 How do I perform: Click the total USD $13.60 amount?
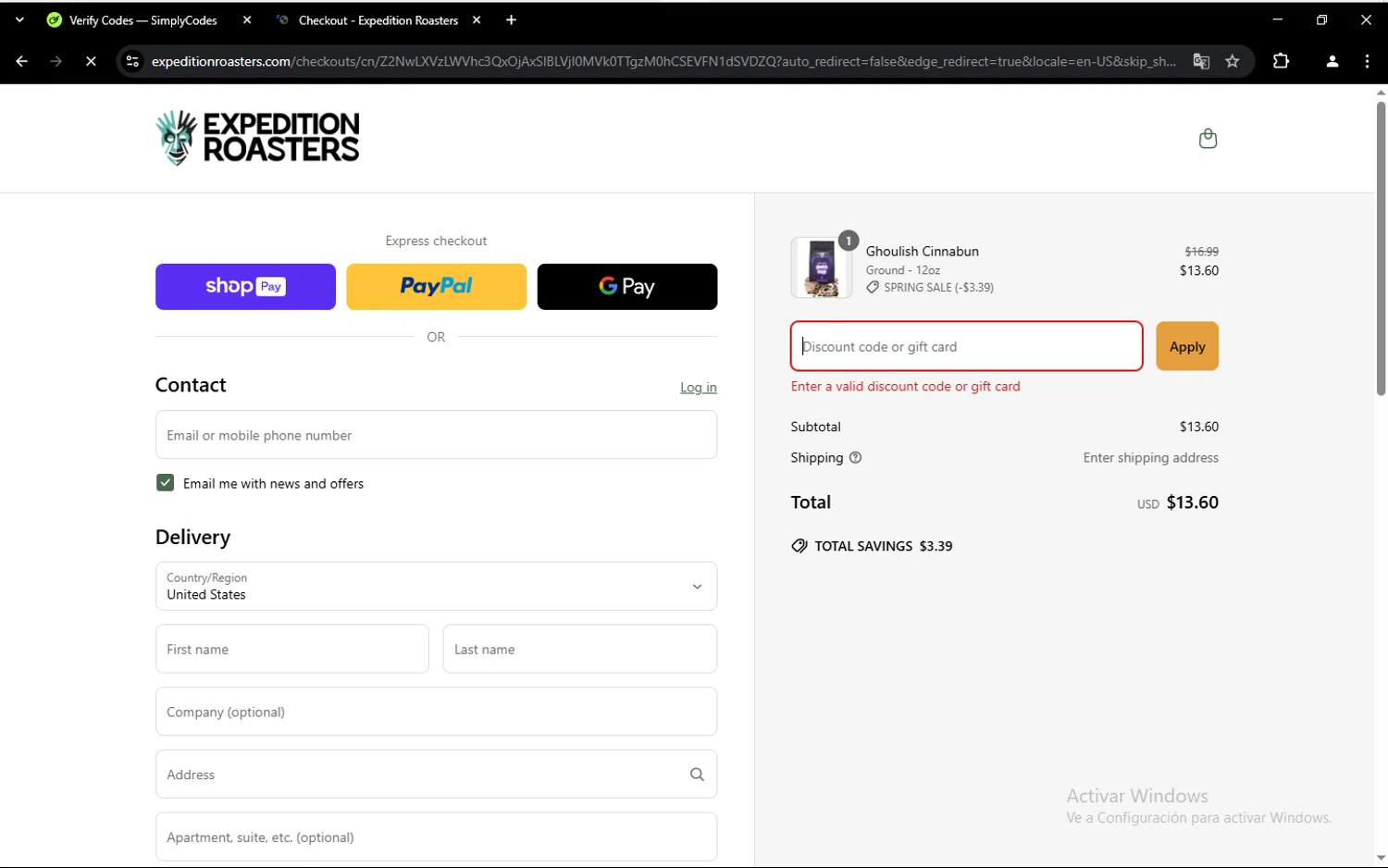[1178, 502]
